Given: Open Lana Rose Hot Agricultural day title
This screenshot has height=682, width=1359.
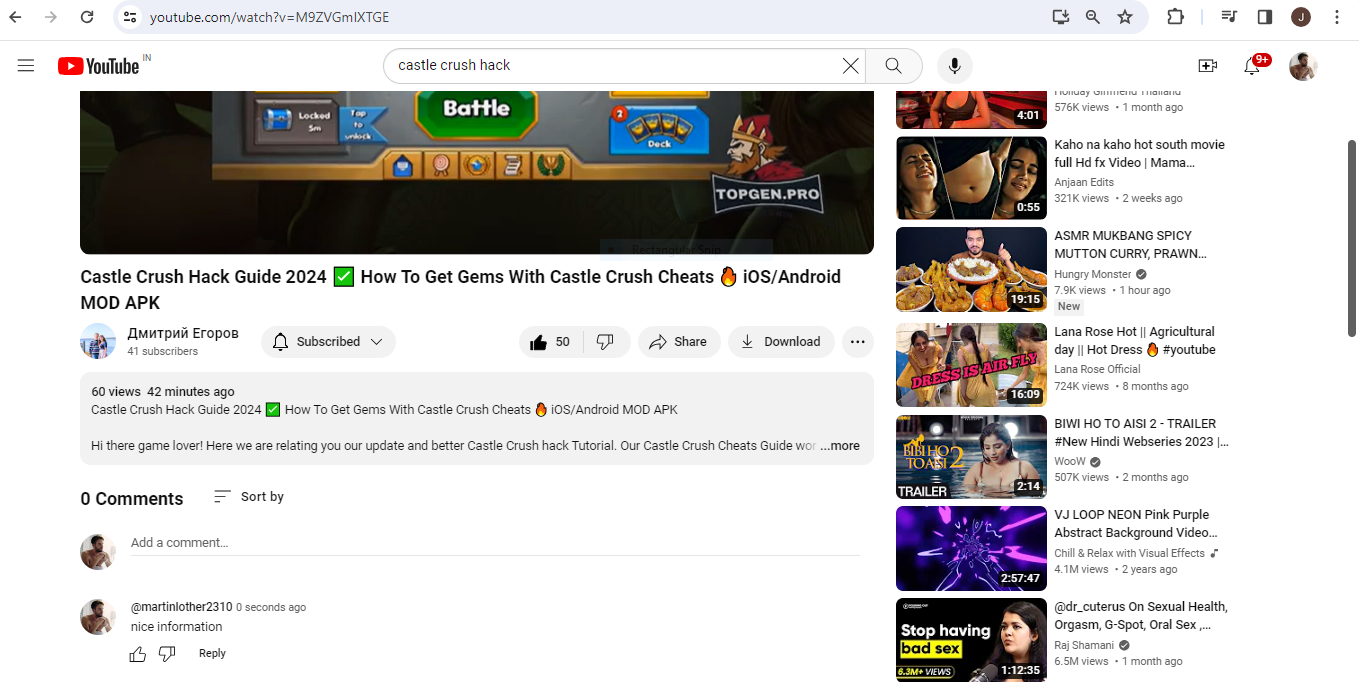Looking at the screenshot, I should pyautogui.click(x=1135, y=341).
